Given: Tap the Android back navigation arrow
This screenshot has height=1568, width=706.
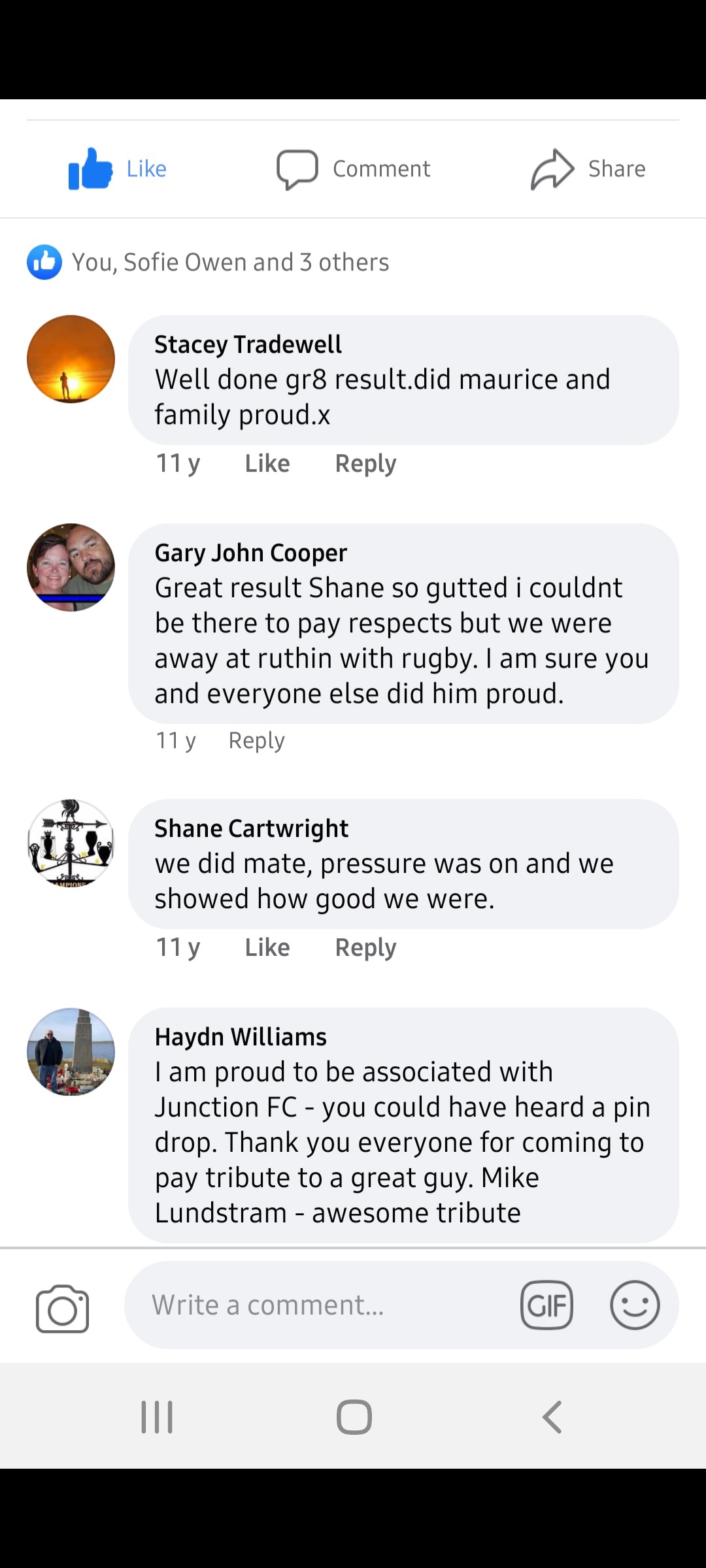Looking at the screenshot, I should (x=552, y=1417).
